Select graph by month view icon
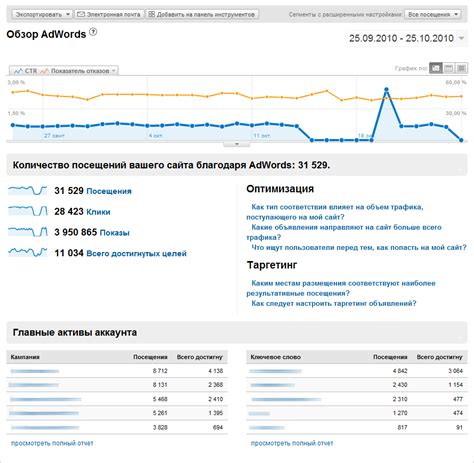The image size is (474, 463). [461, 68]
